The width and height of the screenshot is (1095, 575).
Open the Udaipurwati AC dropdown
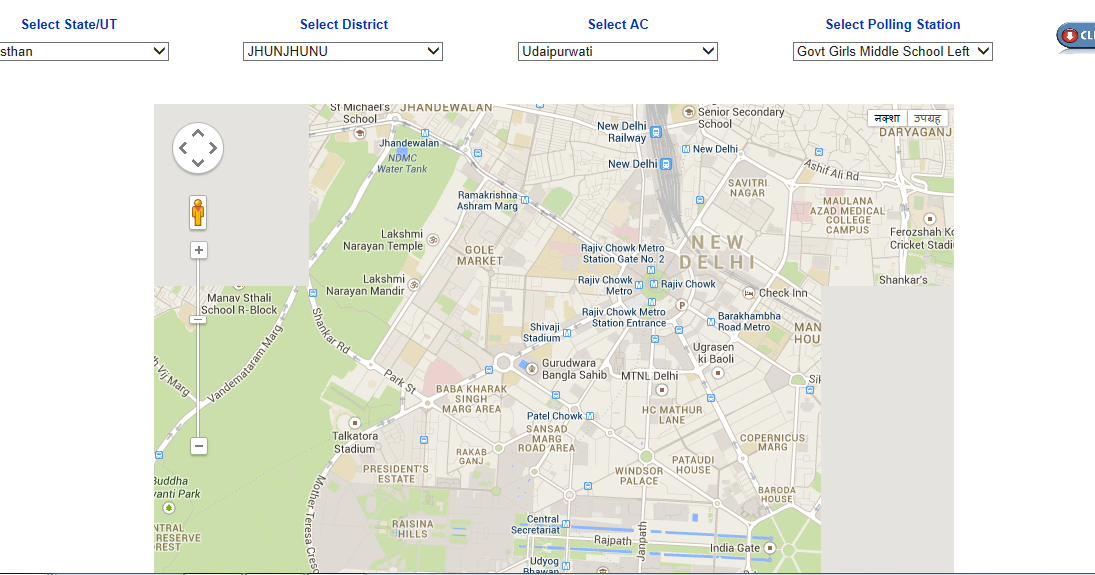618,51
